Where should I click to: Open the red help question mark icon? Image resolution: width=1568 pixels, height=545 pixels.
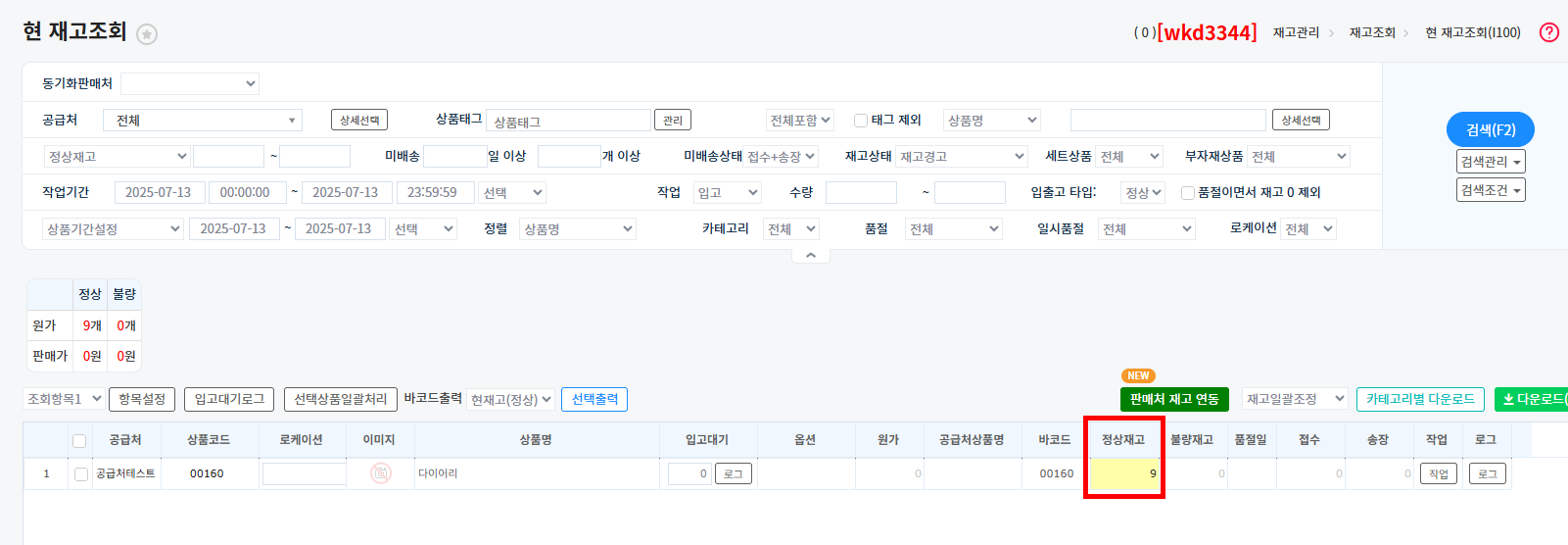coord(1548,32)
